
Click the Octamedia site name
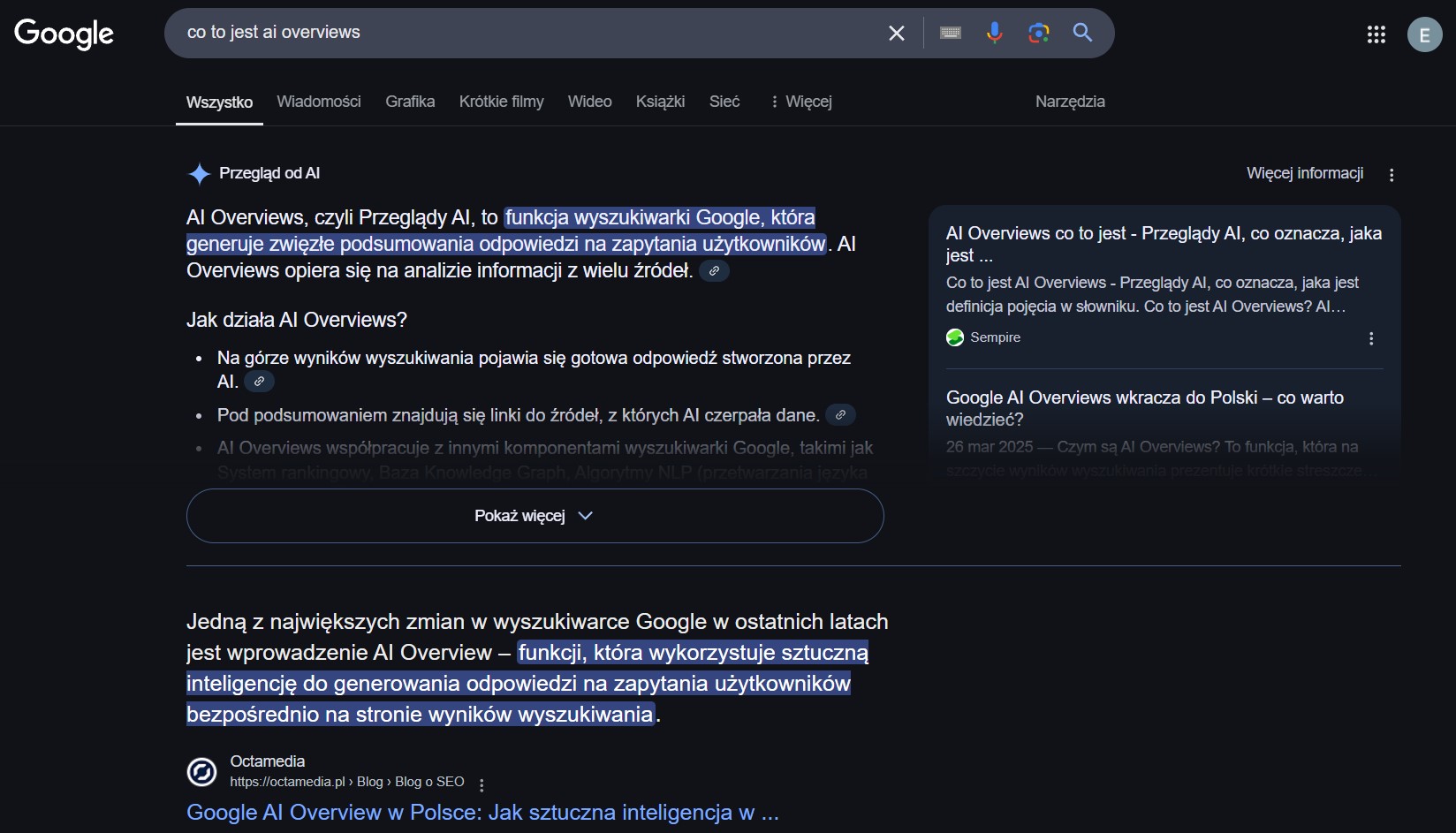[267, 761]
